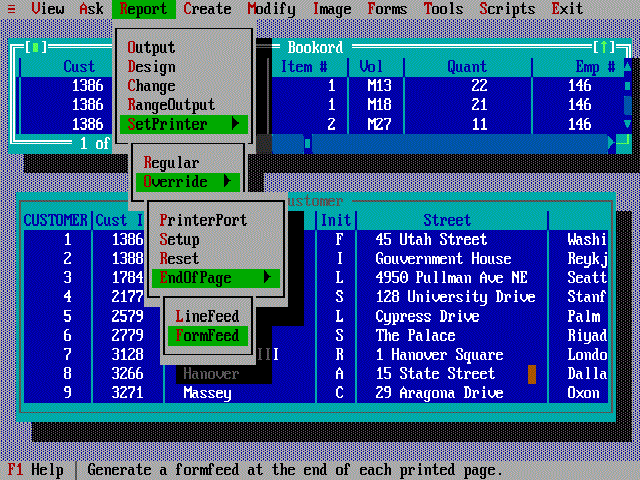Open the Tools menu
Image resolution: width=640 pixels, height=480 pixels.
[x=443, y=9]
